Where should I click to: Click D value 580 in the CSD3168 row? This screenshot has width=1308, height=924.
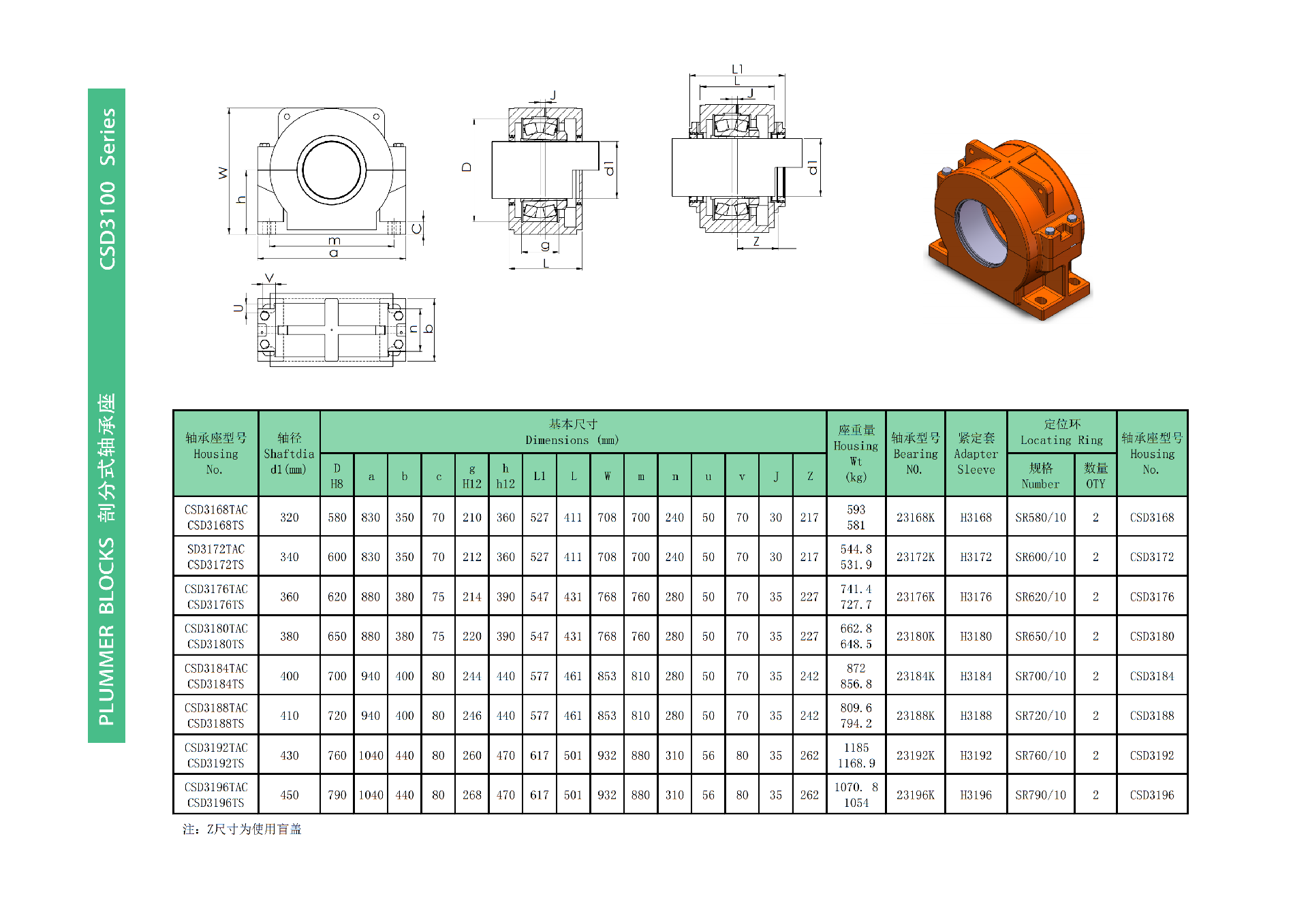tap(337, 517)
